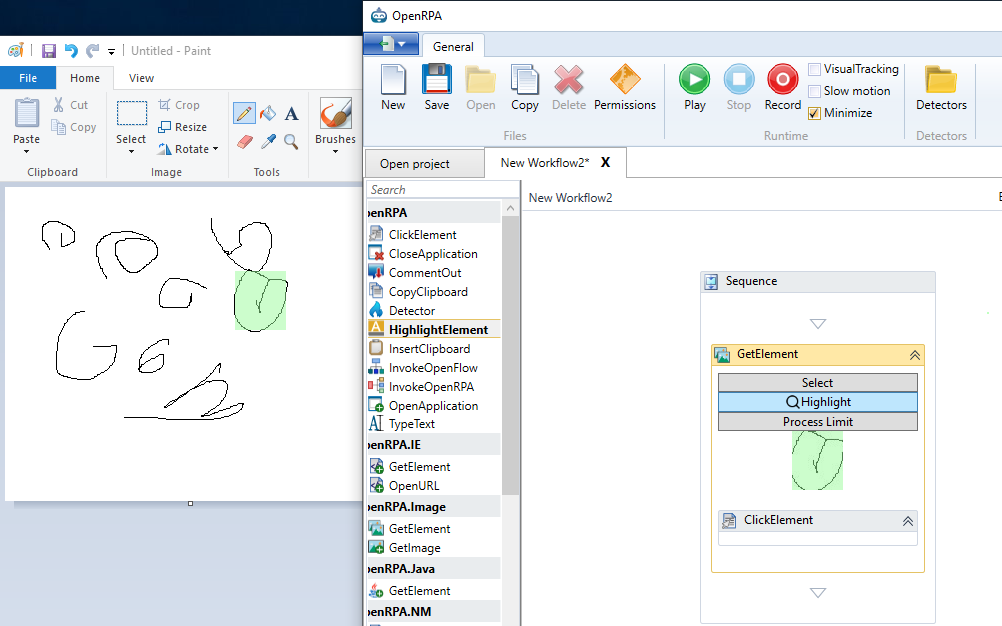This screenshot has width=1002, height=626.
Task: Click the Process Limit button
Action: point(817,422)
